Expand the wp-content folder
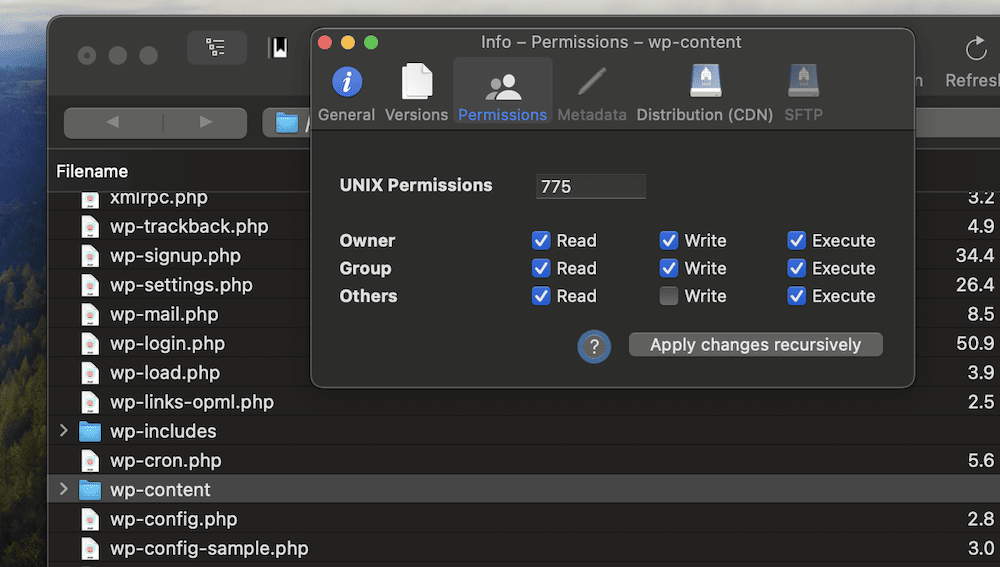Screen dimensions: 1000x567 click(x=63, y=490)
